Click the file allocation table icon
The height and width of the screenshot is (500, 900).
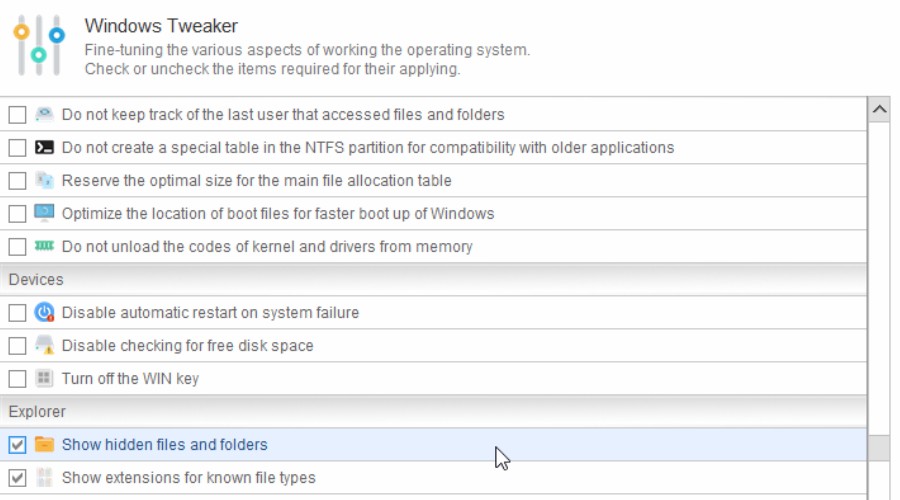pos(44,180)
